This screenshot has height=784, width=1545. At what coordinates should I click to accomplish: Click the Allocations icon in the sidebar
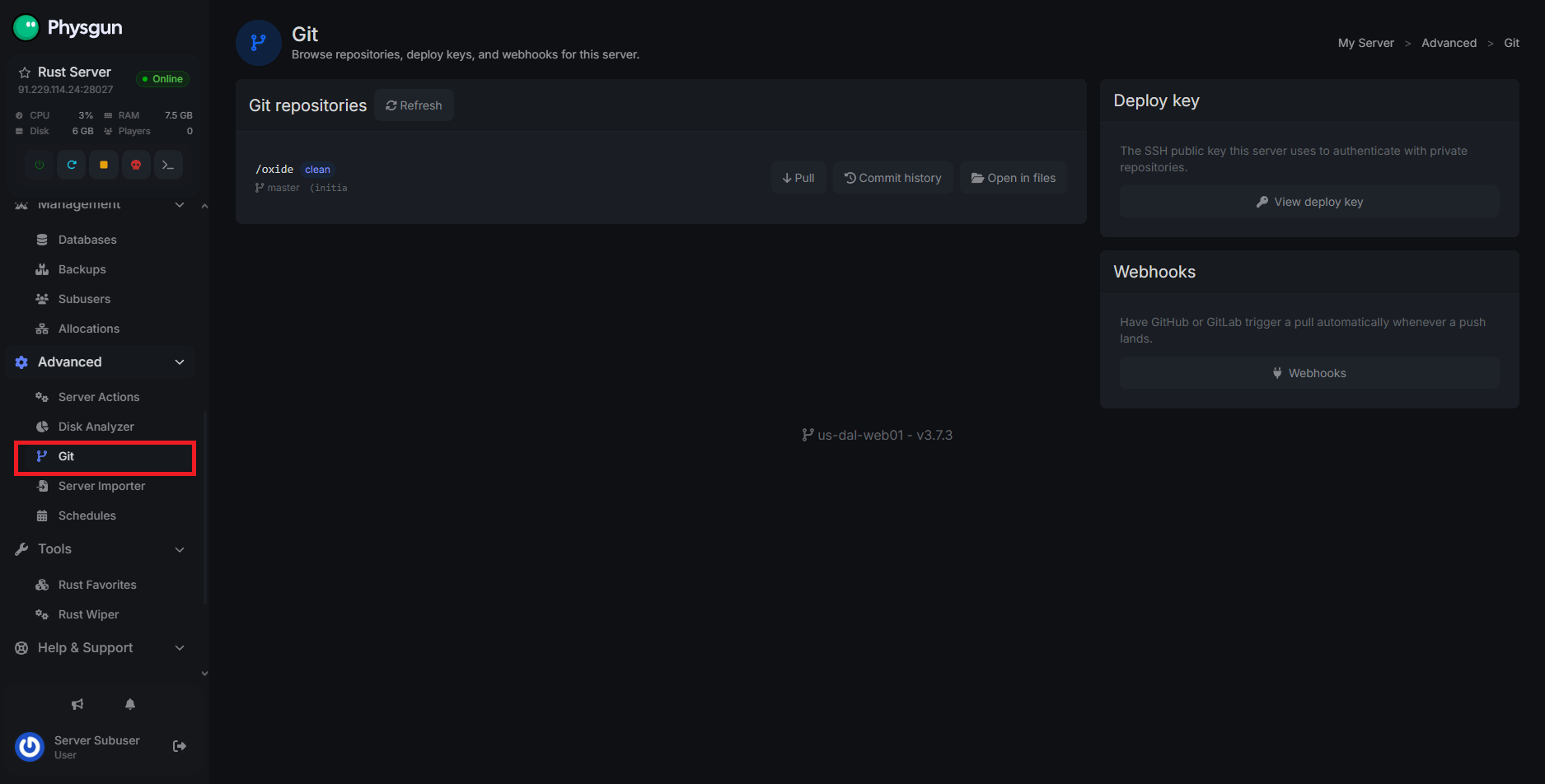tap(42, 329)
